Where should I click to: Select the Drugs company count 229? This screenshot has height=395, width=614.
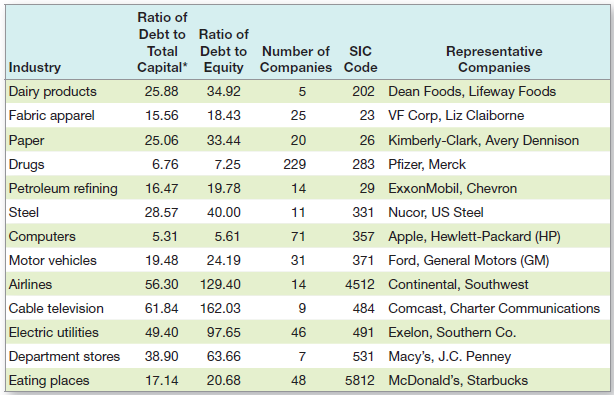(294, 164)
